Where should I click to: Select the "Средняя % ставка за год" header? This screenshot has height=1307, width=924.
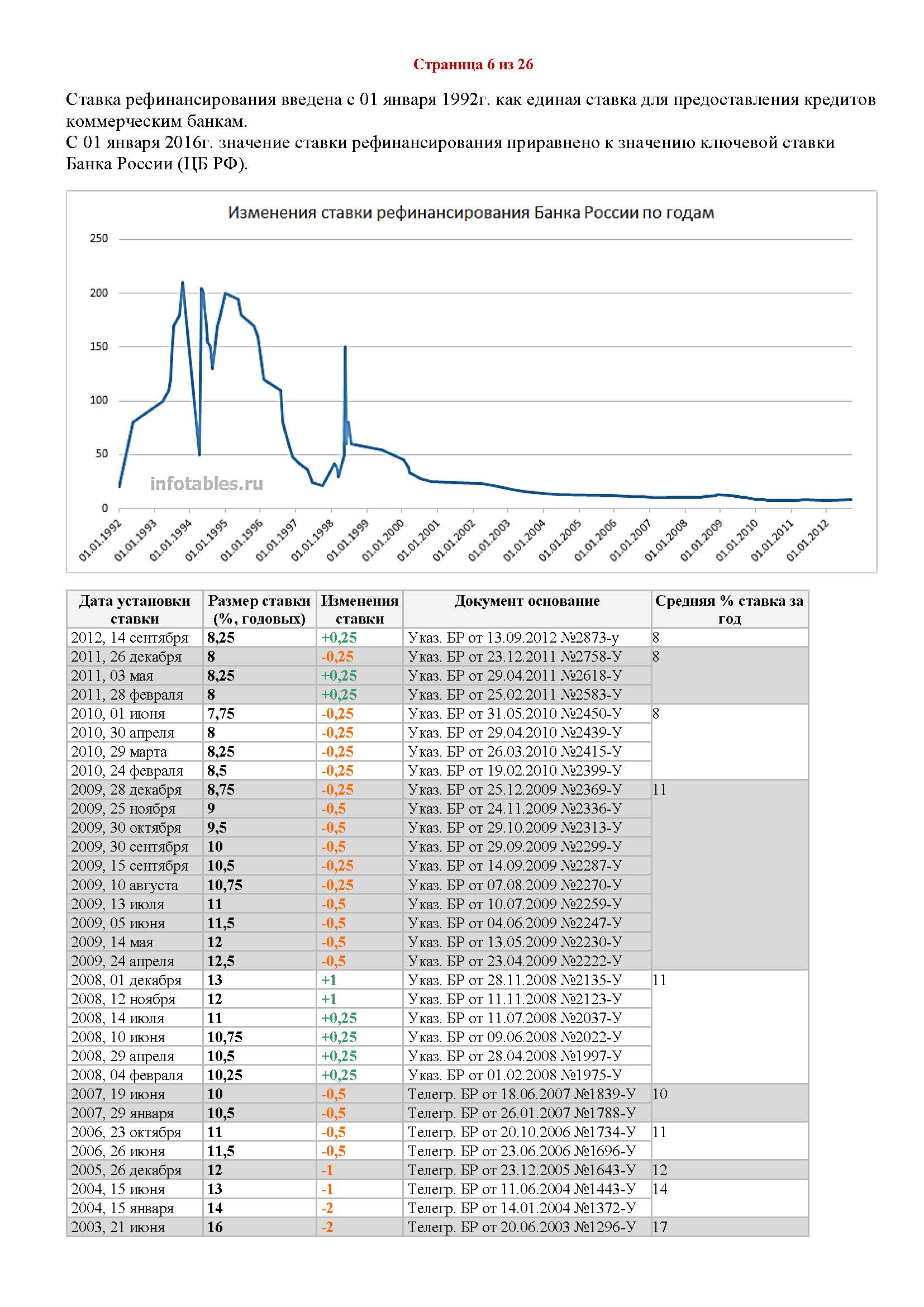click(x=729, y=609)
